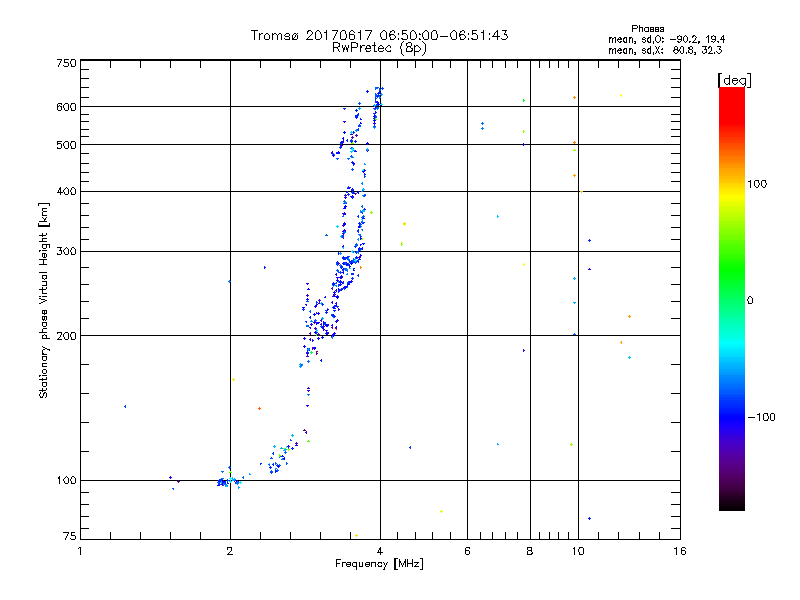Click the X-mode statistics line "80.8, 32.3"
The height and width of the screenshot is (600, 800).
tap(697, 50)
